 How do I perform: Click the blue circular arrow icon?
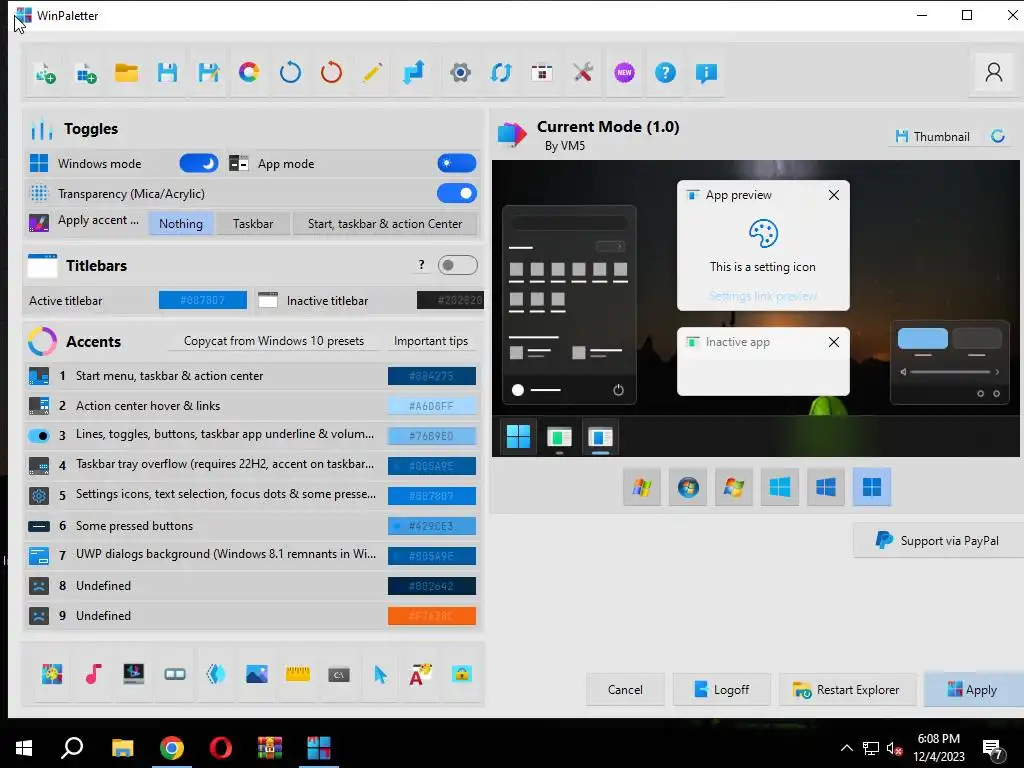[x=290, y=72]
